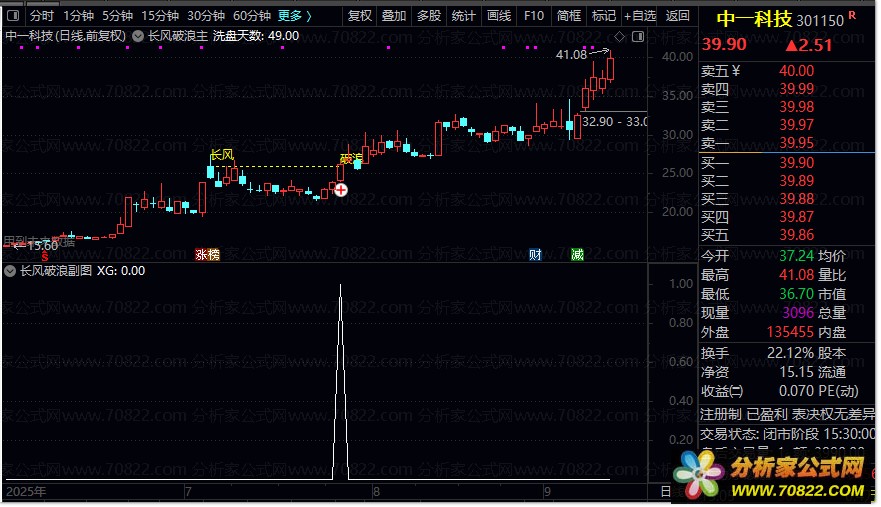The width and height of the screenshot is (881, 507).
Task: Click the 买二 price 39.89
Action: pos(796,181)
